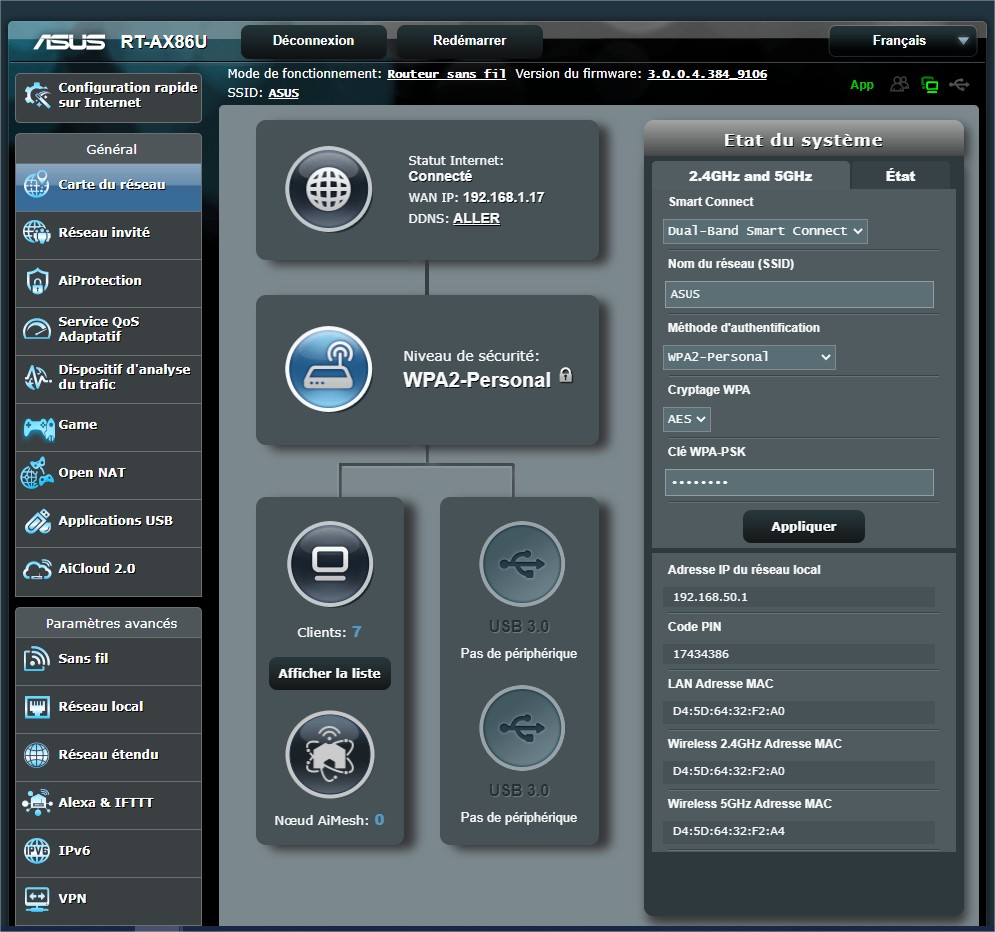
Task: Click the Game controller icon
Action: [39, 428]
